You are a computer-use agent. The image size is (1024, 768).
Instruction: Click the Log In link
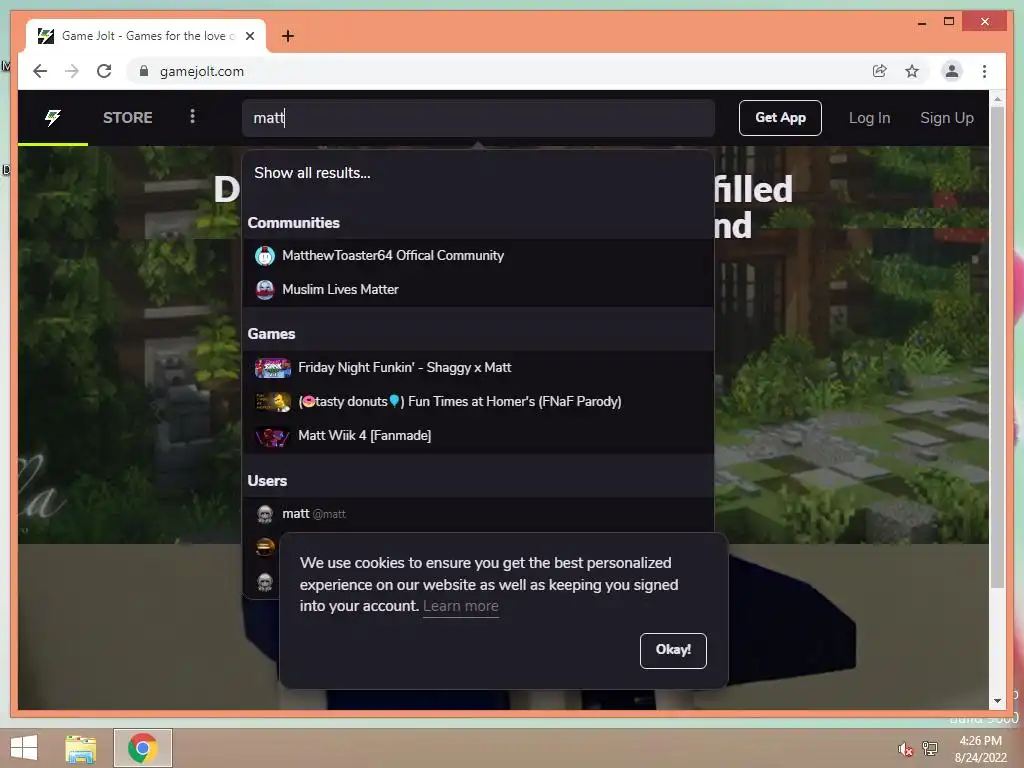(869, 118)
